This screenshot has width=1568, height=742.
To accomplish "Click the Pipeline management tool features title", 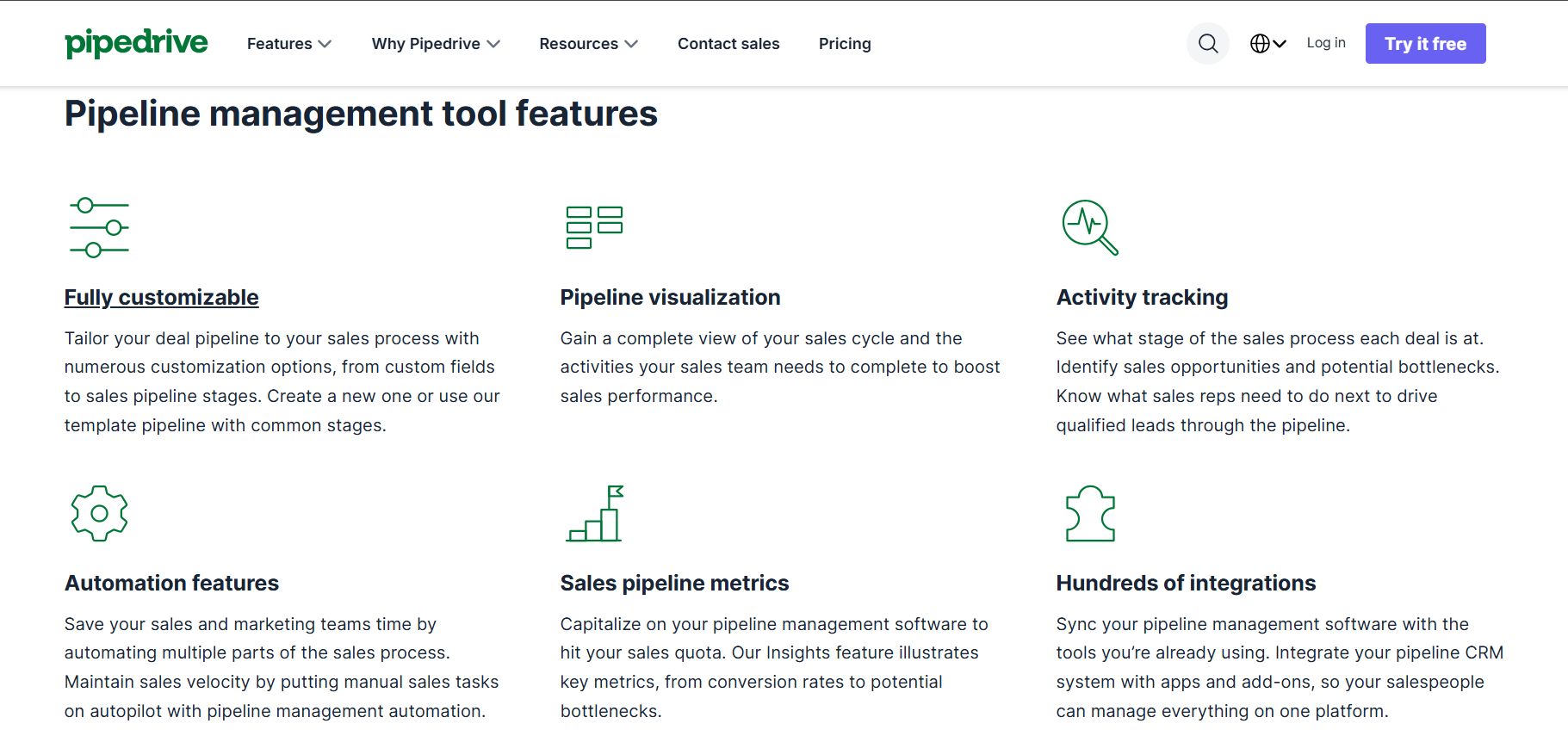I will tap(361, 114).
